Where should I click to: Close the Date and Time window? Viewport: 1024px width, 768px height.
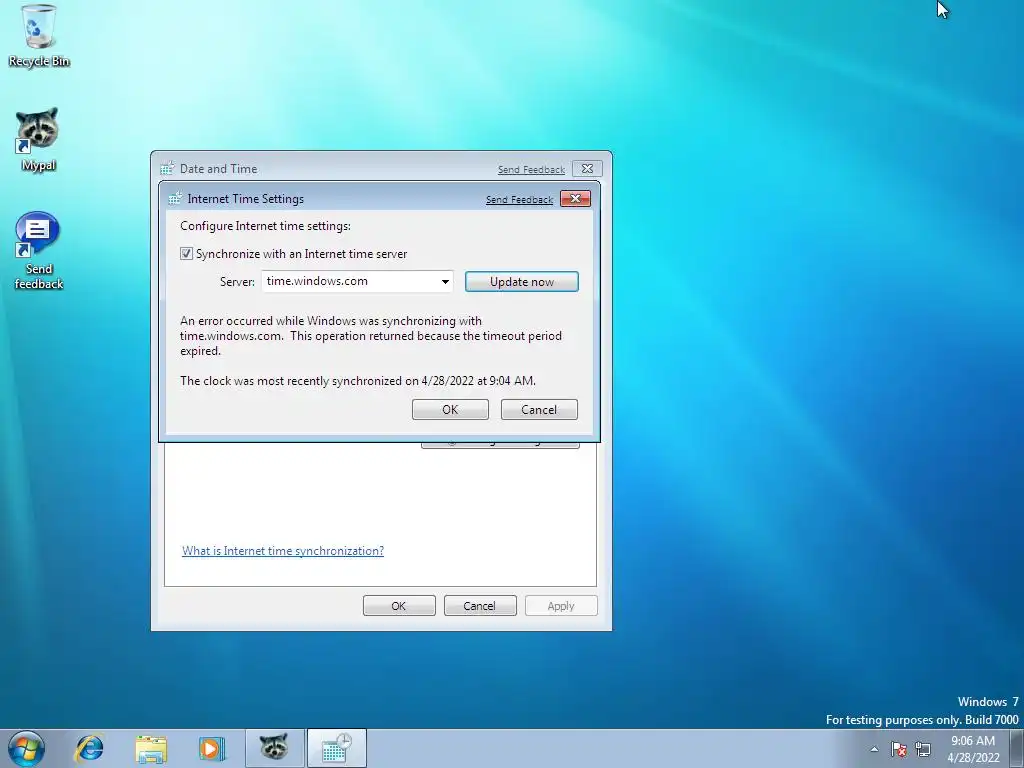[587, 168]
